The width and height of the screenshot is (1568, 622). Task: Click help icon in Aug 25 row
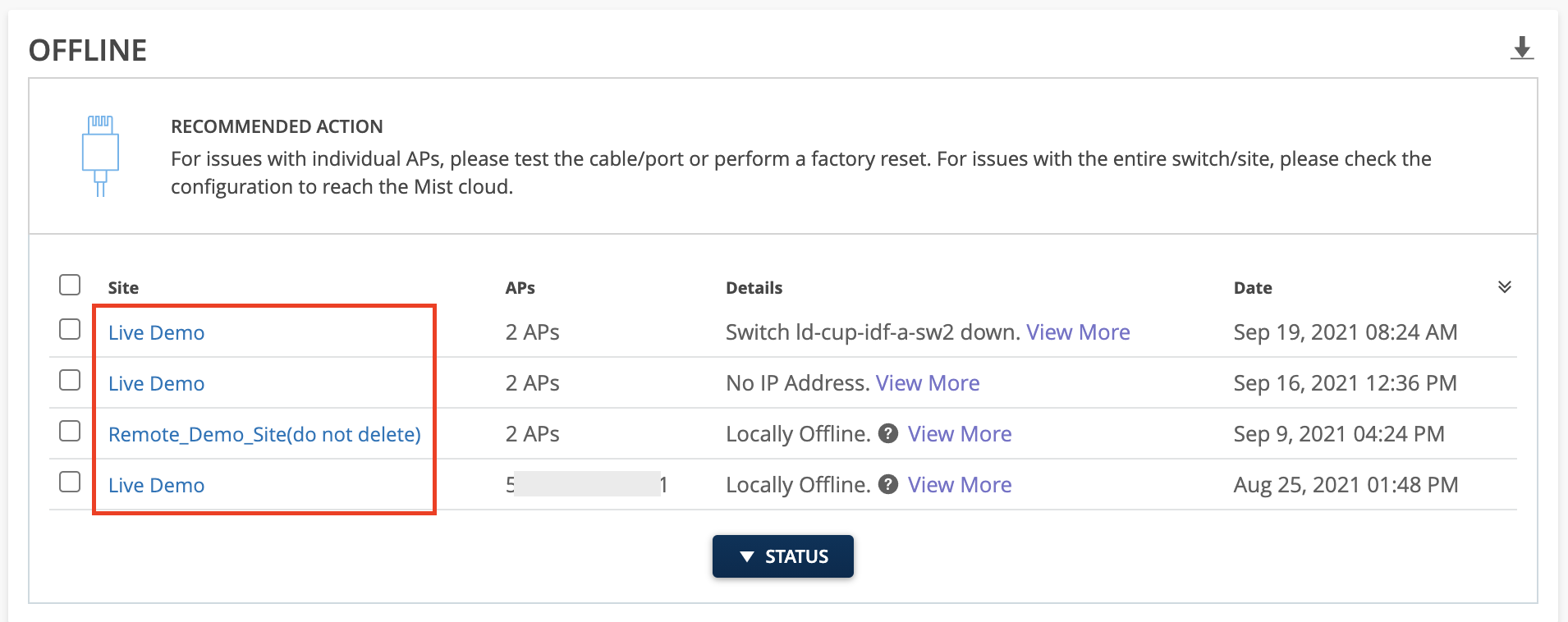point(887,484)
